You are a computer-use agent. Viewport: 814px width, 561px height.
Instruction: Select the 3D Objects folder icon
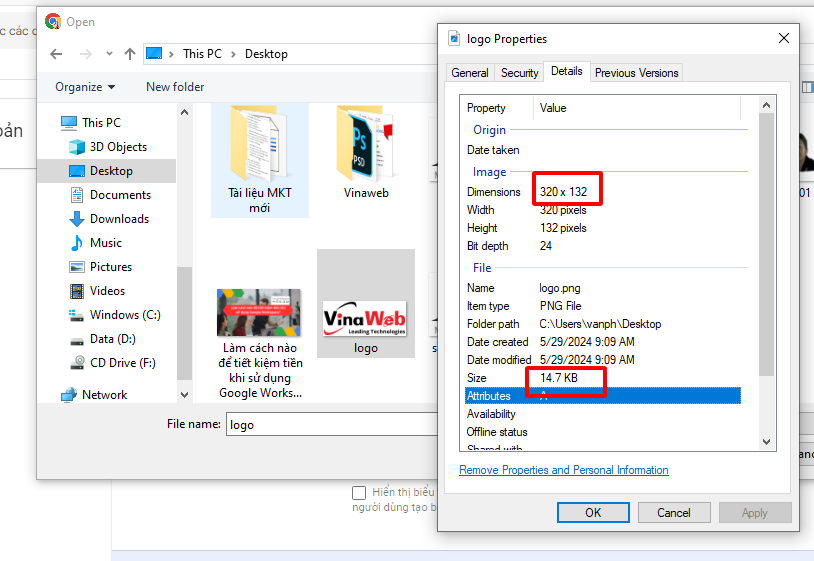77,147
